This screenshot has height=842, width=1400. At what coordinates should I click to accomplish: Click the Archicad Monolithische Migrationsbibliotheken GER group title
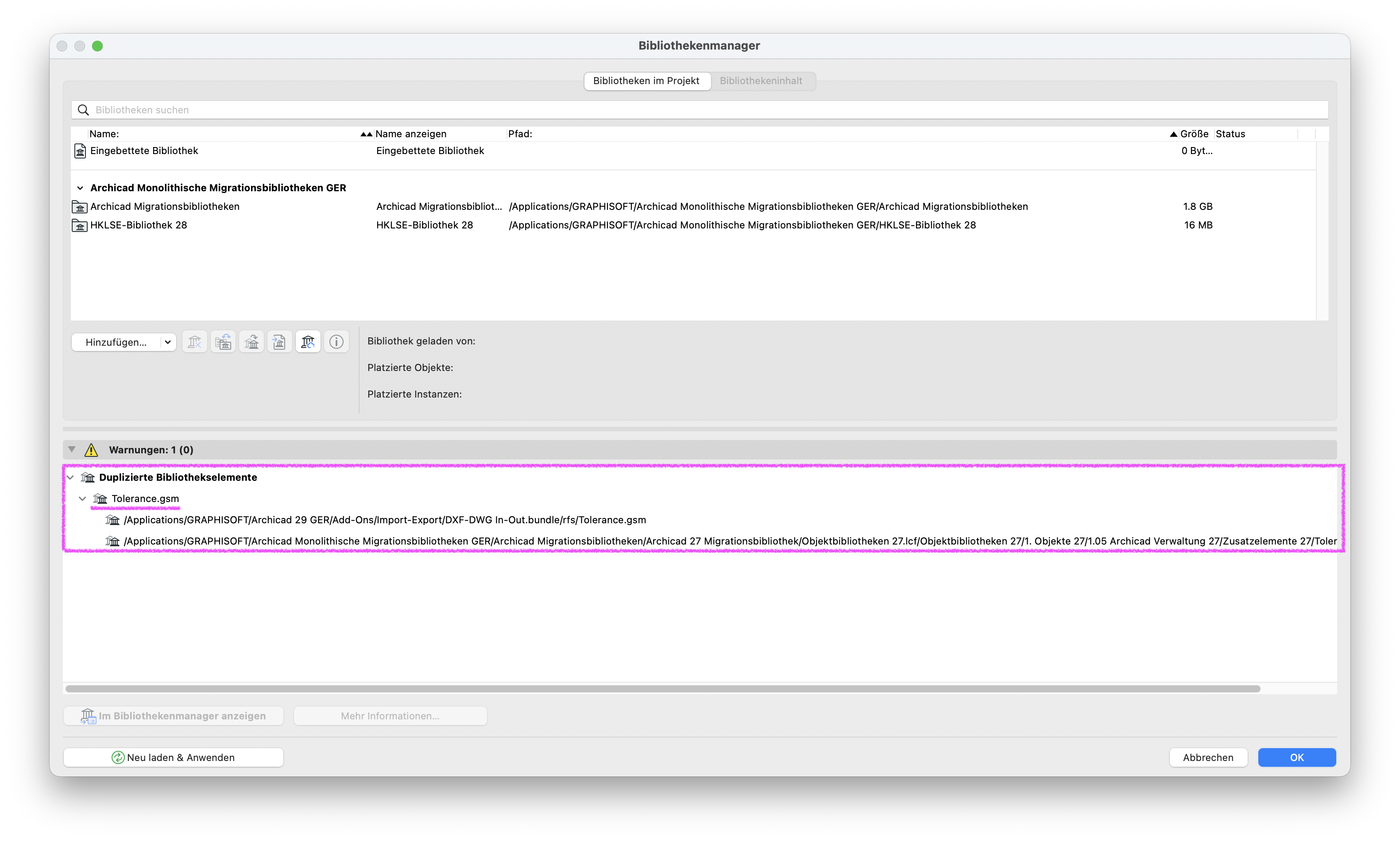tap(218, 188)
